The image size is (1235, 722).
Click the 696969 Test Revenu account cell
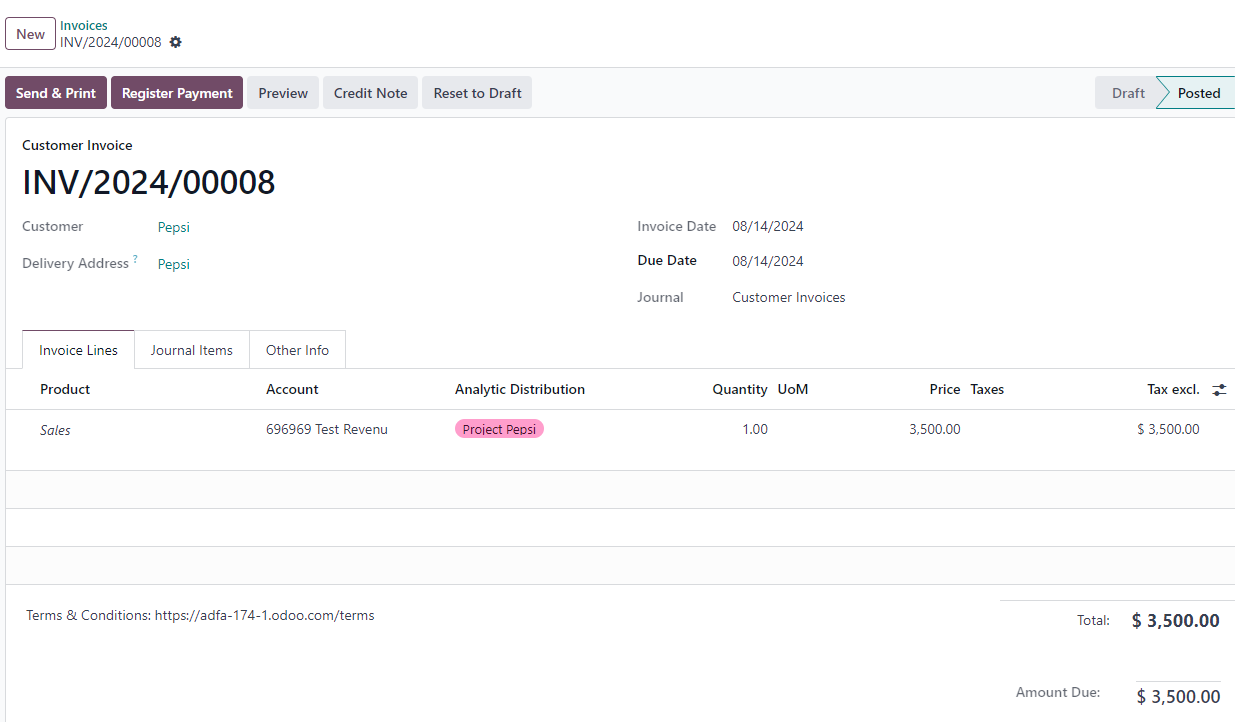click(327, 429)
